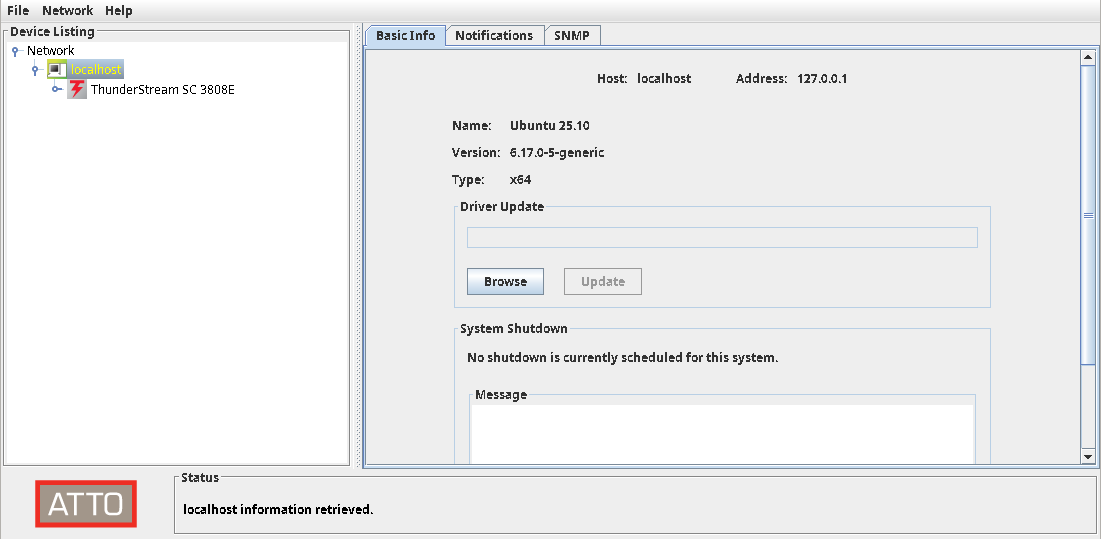Click the Driver Update file path field
The height and width of the screenshot is (539, 1101).
click(722, 238)
